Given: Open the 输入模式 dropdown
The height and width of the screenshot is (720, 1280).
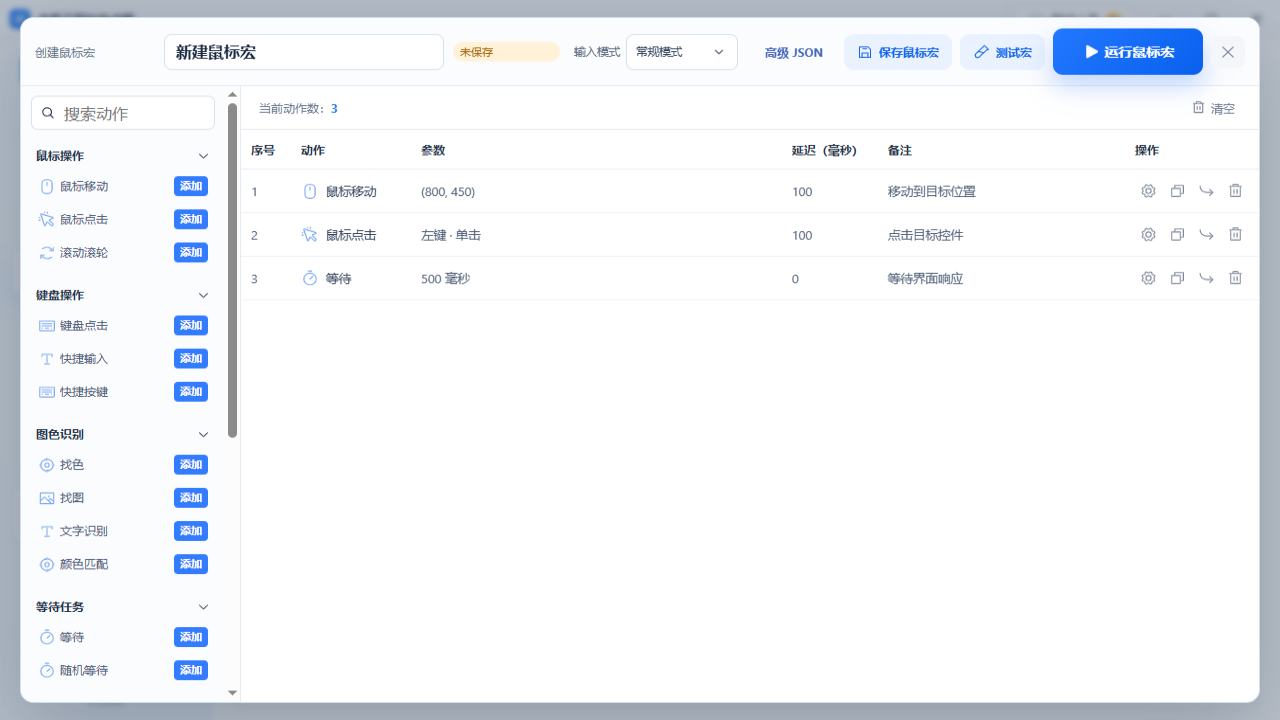Looking at the screenshot, I should (681, 52).
